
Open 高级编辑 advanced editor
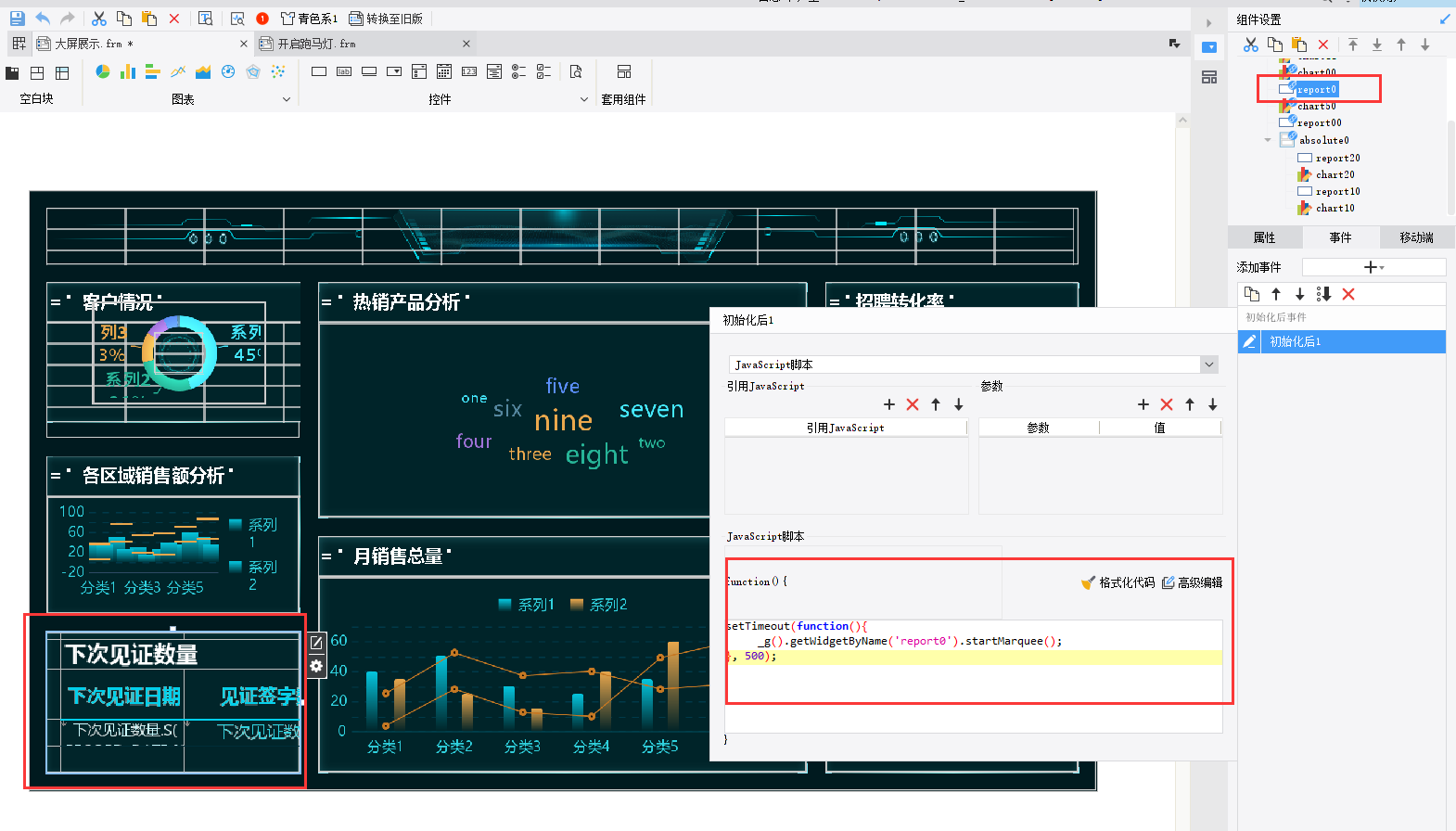(1193, 582)
